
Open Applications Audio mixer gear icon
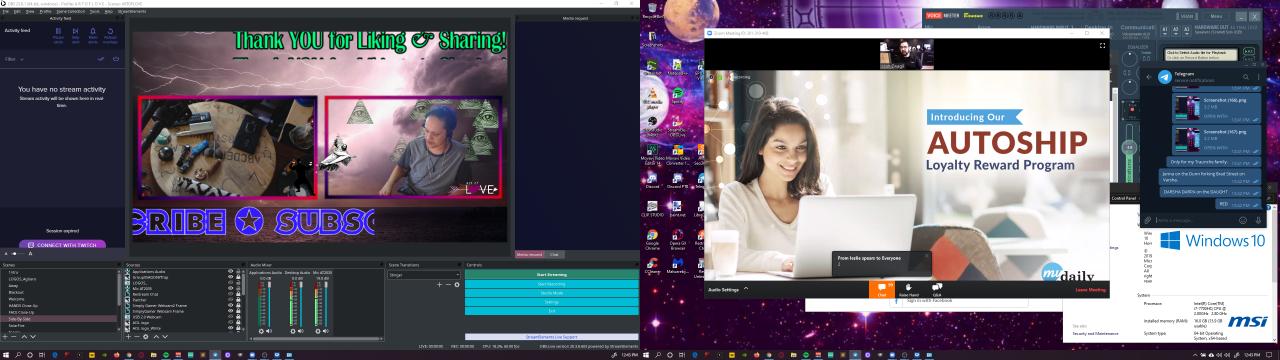click(x=261, y=331)
